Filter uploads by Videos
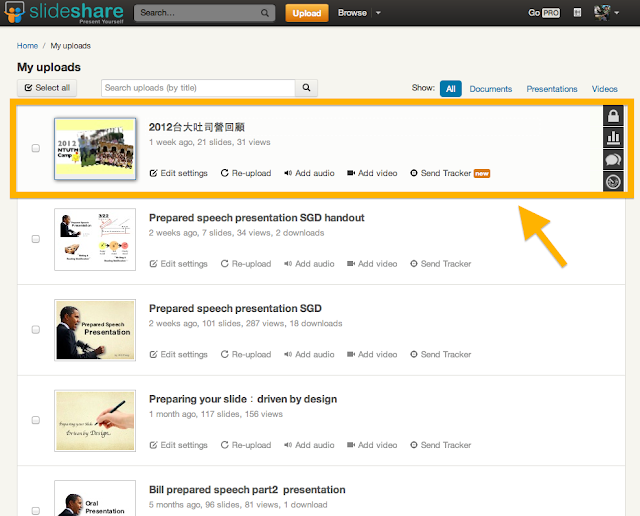Viewport: 640px width, 516px height. (x=604, y=89)
